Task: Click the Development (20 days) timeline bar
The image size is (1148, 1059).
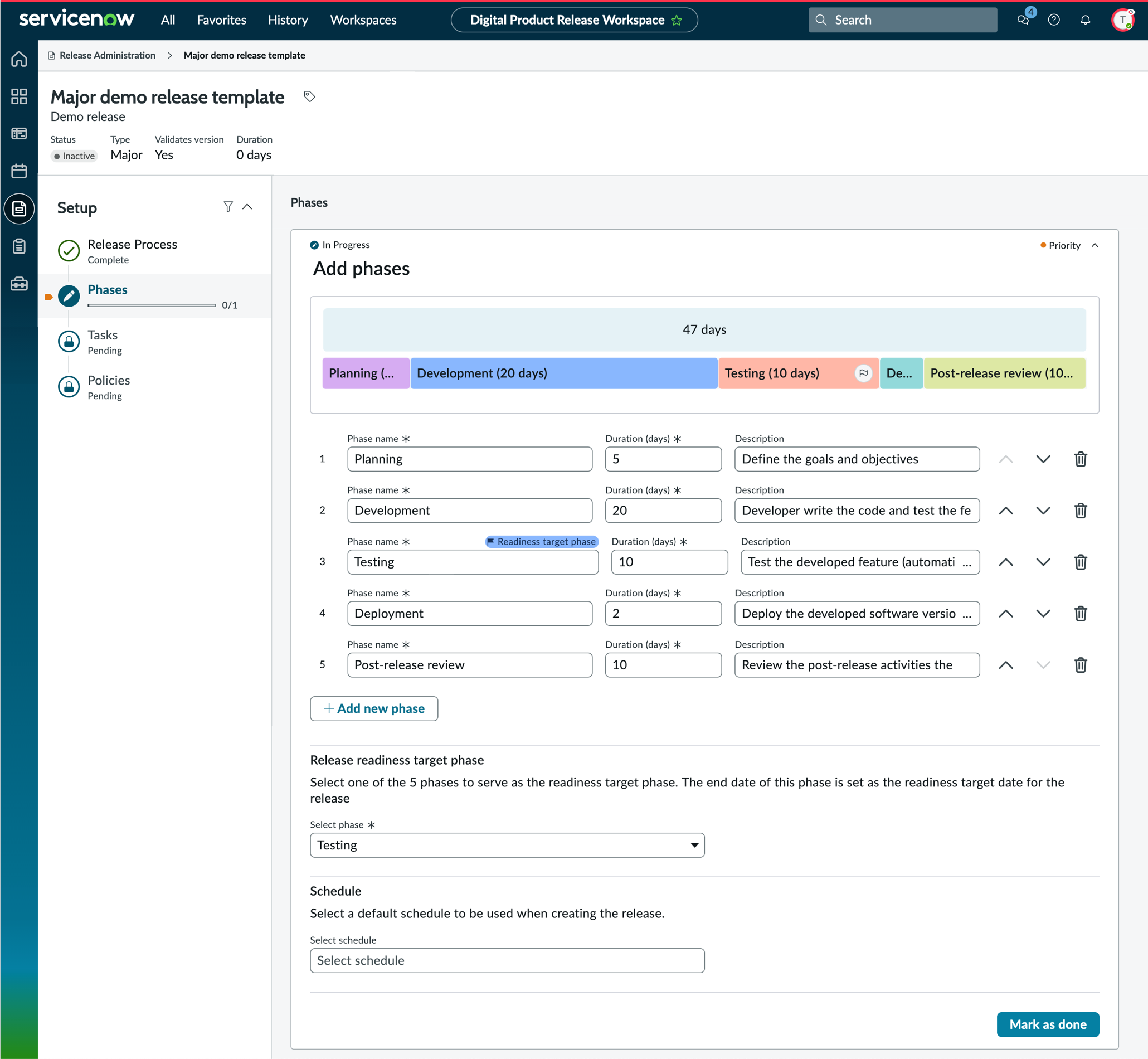Action: point(565,373)
